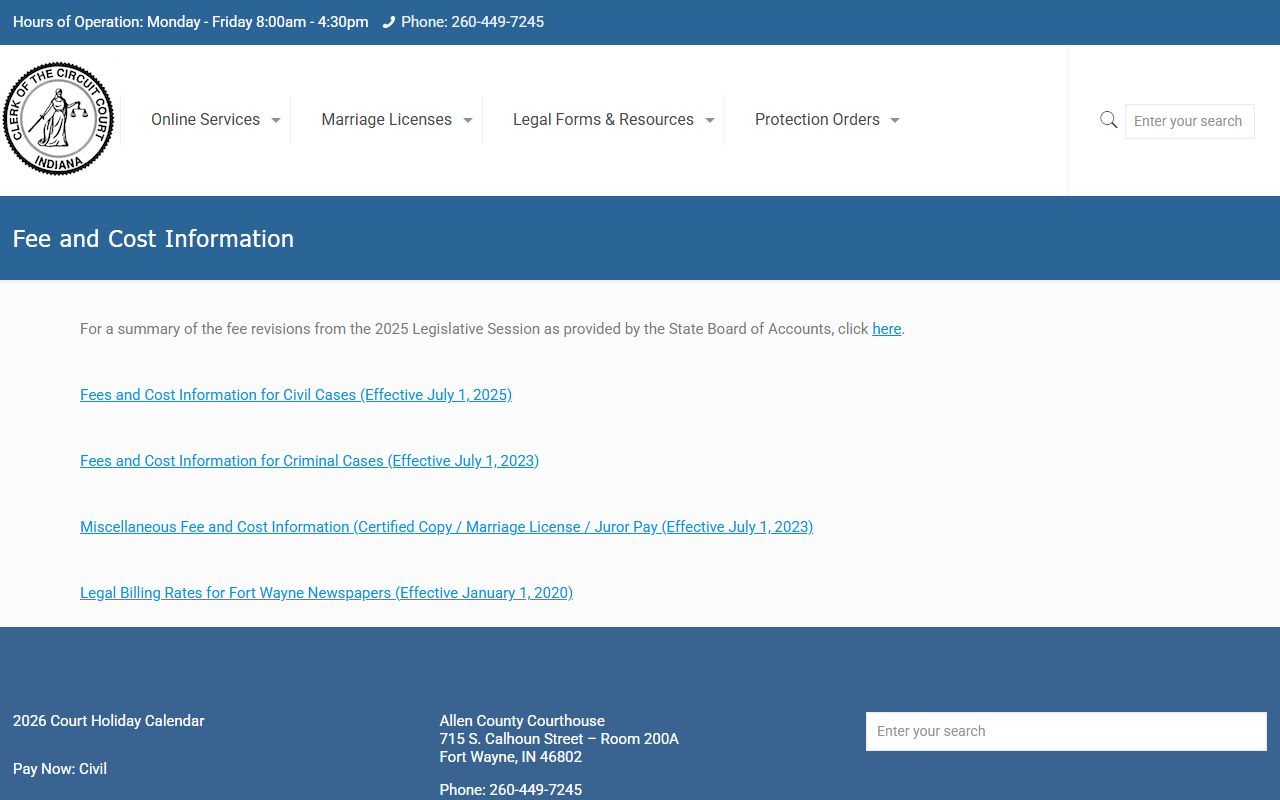Open the Online Services menu
This screenshot has height=800, width=1280.
point(206,119)
